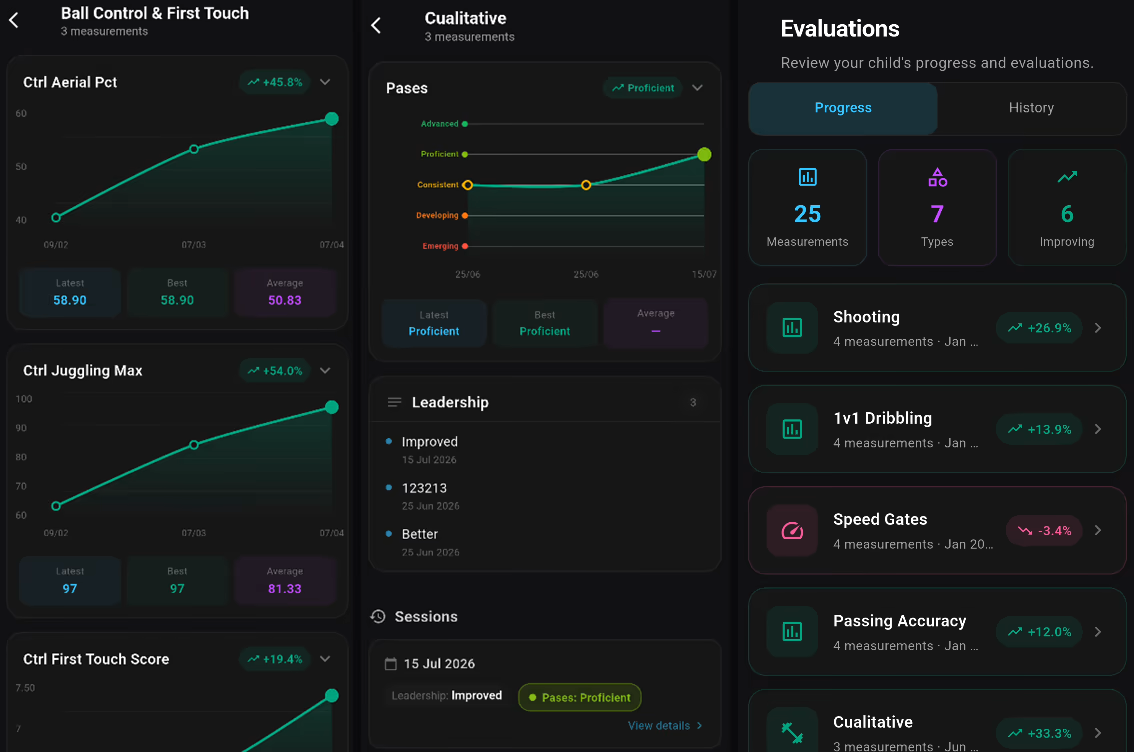Expand Ctrl Aerial Pct chart chevron
This screenshot has height=752, width=1134.
pos(325,82)
